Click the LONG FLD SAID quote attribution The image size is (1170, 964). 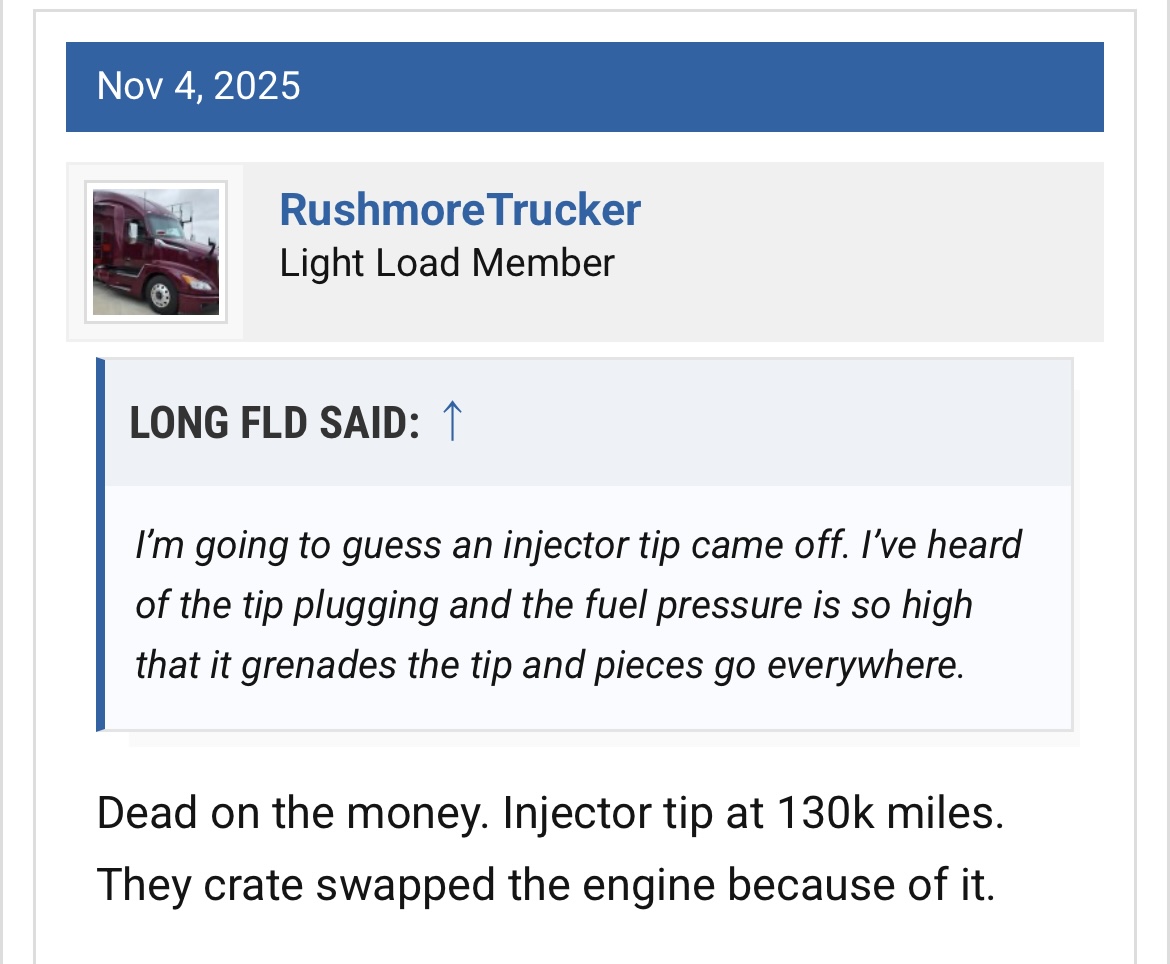274,423
